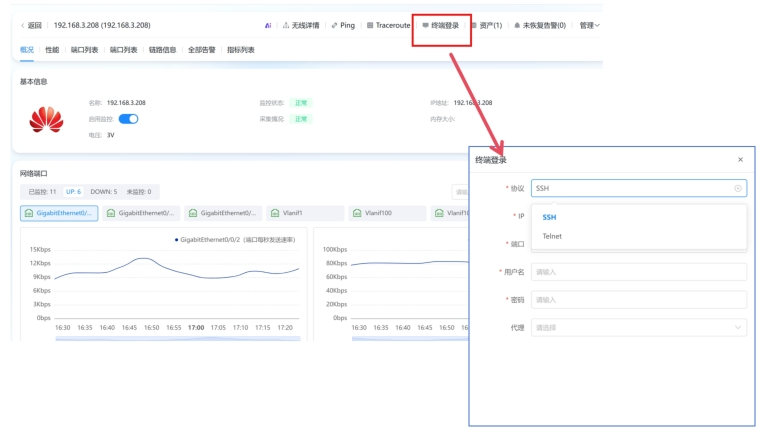
Task: Click the second chart's time range slider
Action: (x=410, y=339)
